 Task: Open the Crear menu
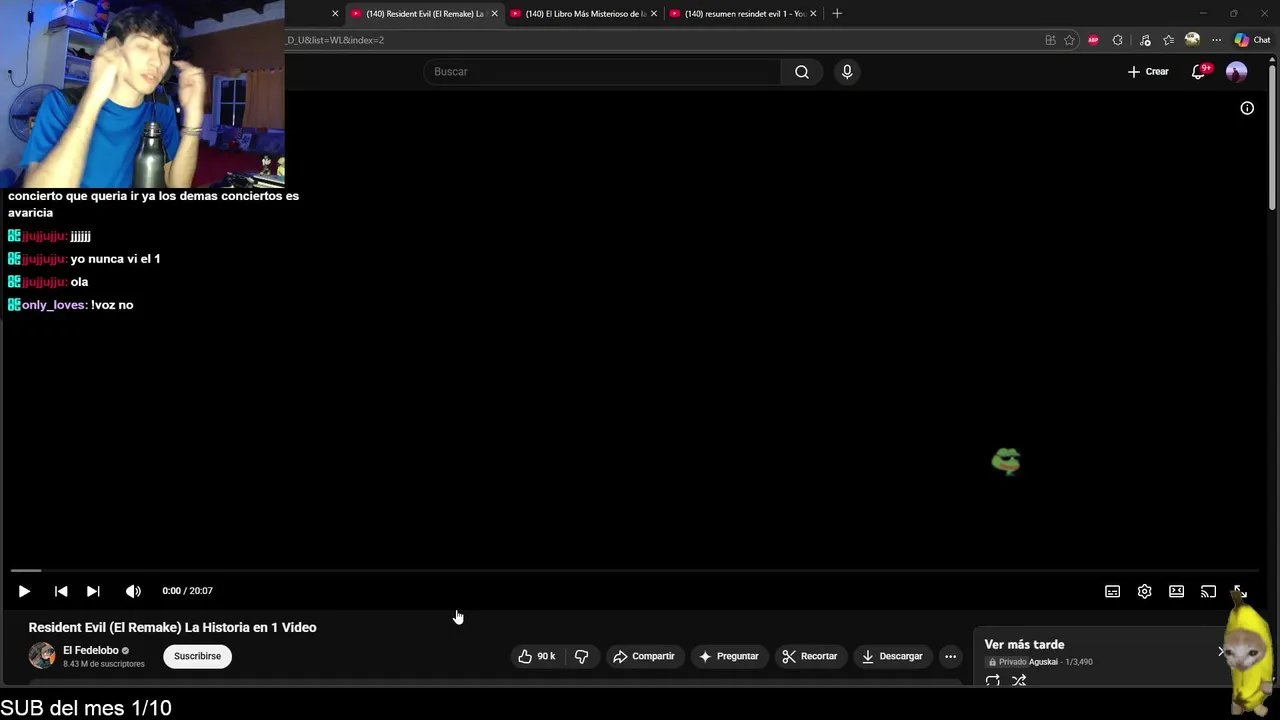pyautogui.click(x=1148, y=72)
